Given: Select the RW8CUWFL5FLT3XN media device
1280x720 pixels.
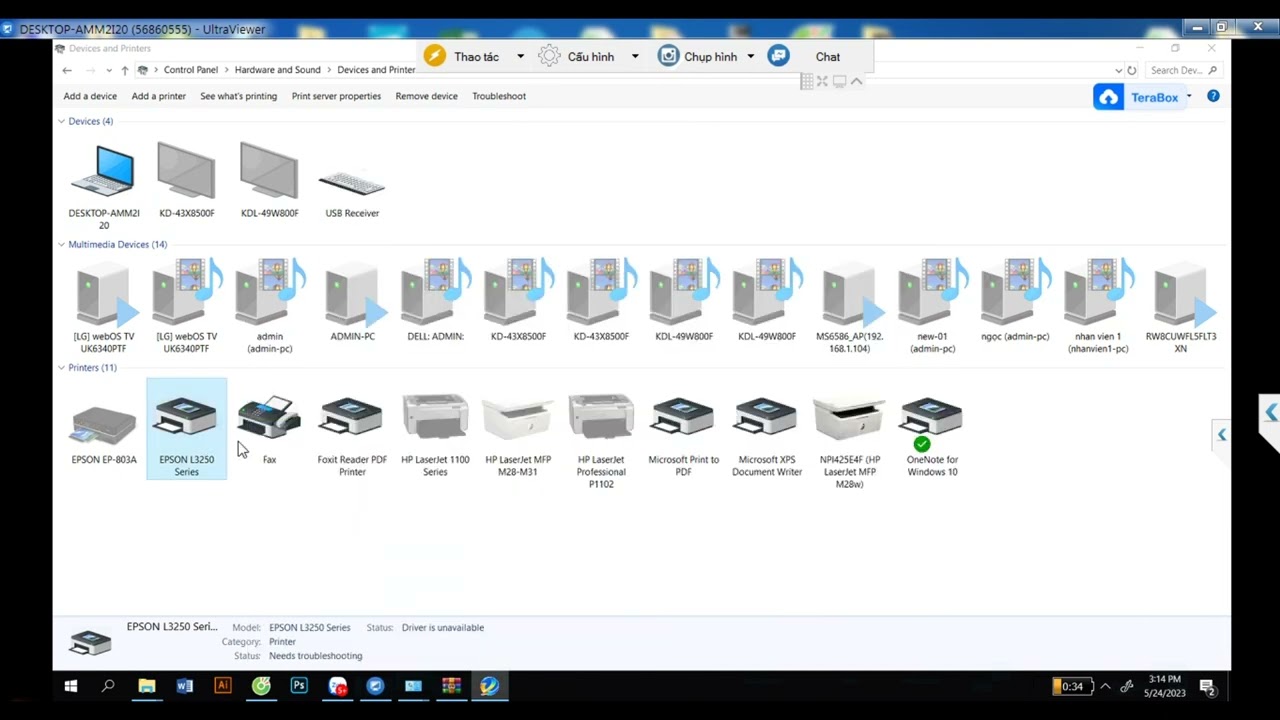Looking at the screenshot, I should (x=1181, y=306).
